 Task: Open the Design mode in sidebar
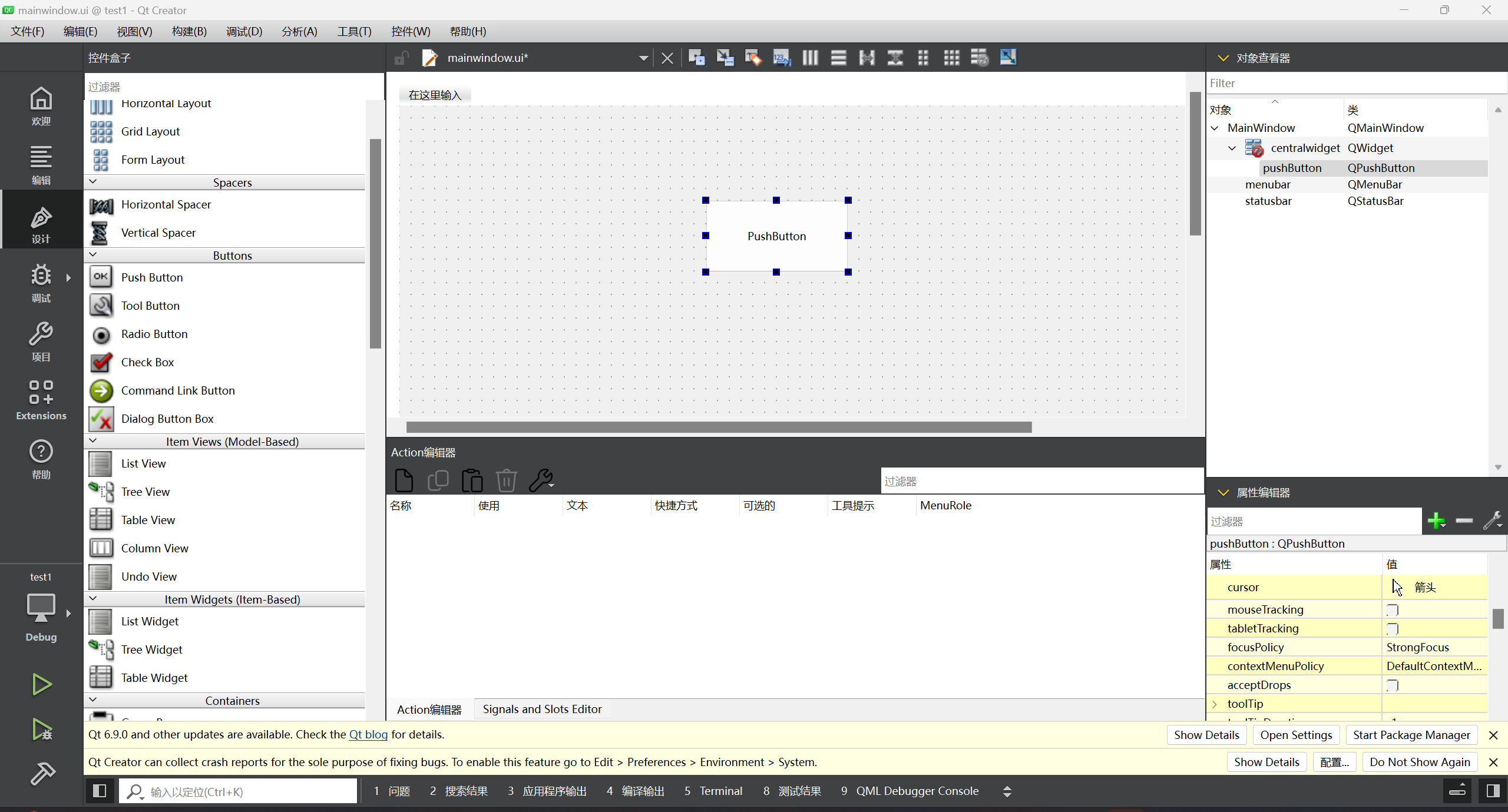point(41,224)
